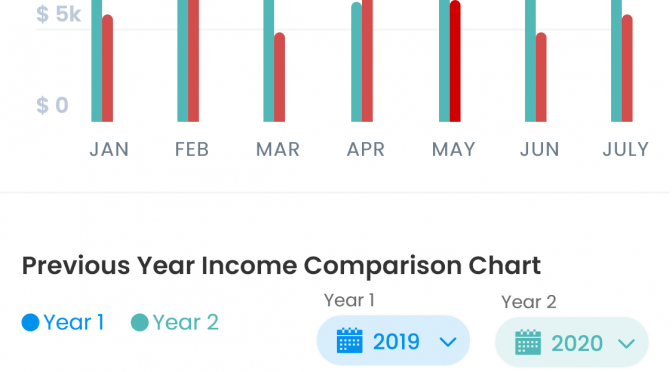Screen dimensions: 672x372
Task: Expand the 2019 dropdown chevron
Action: tap(448, 342)
